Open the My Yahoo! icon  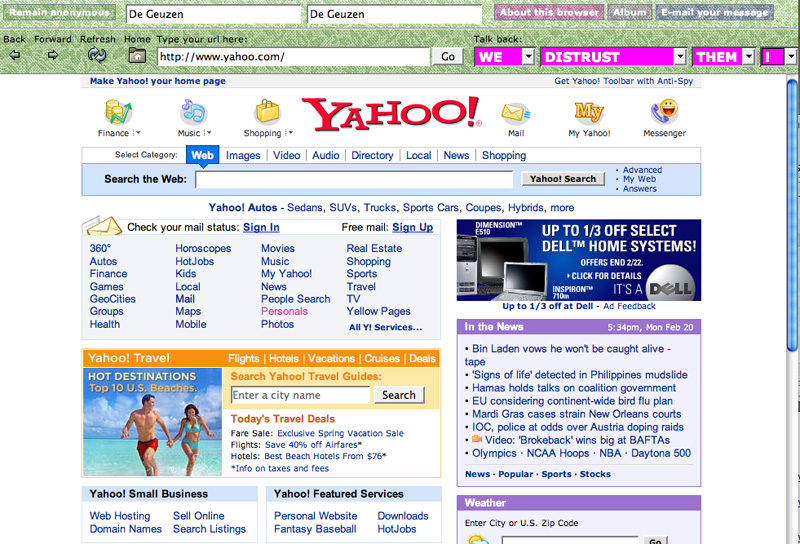click(x=589, y=112)
